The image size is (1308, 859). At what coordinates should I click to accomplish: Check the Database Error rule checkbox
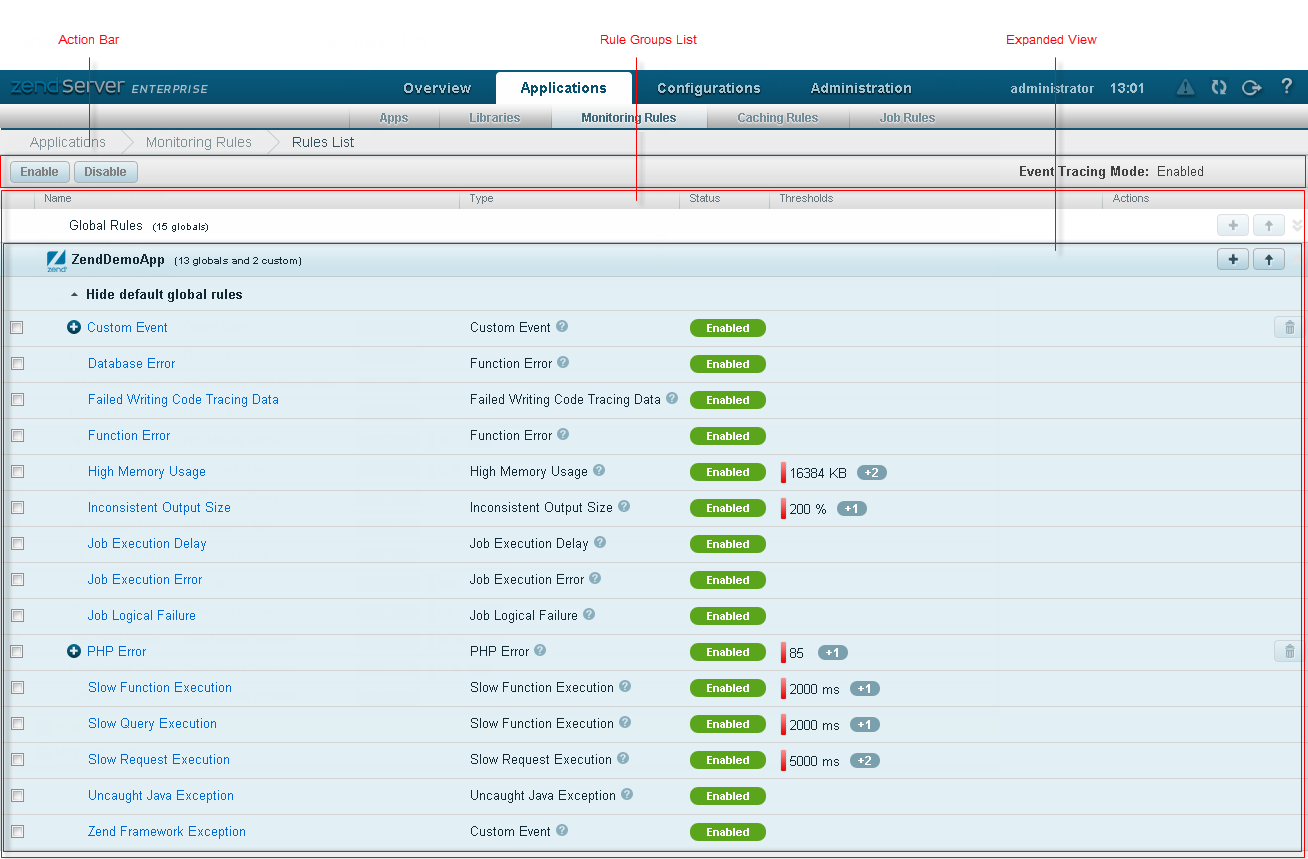17,364
